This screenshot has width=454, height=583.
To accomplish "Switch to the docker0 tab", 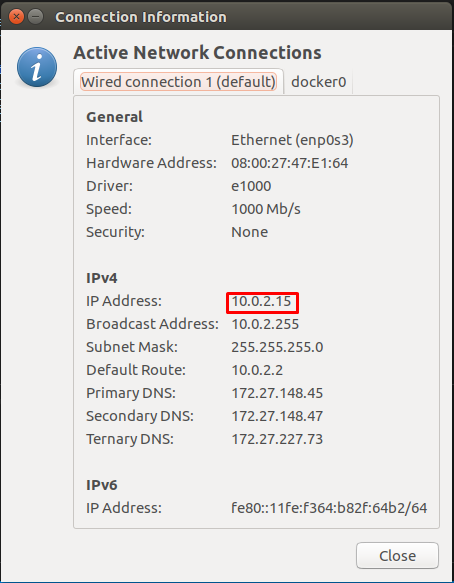I will [318, 82].
